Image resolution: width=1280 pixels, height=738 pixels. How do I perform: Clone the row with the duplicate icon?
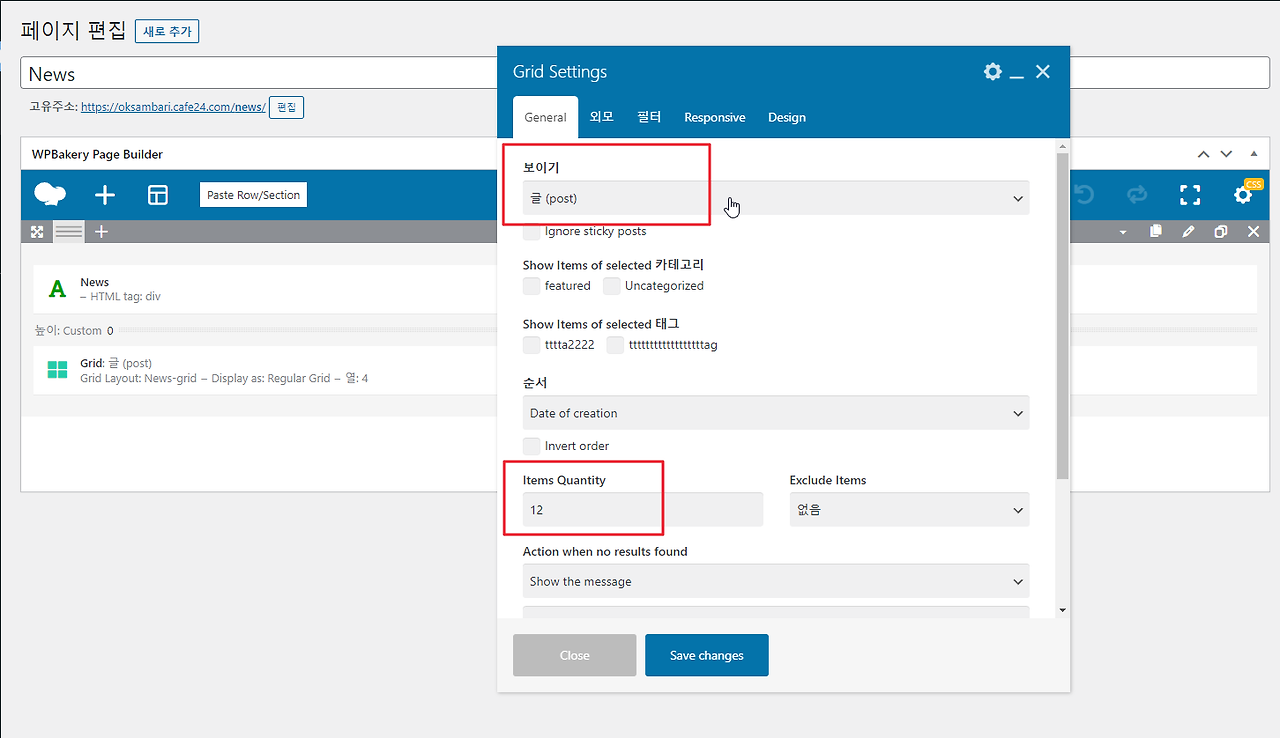(1221, 232)
